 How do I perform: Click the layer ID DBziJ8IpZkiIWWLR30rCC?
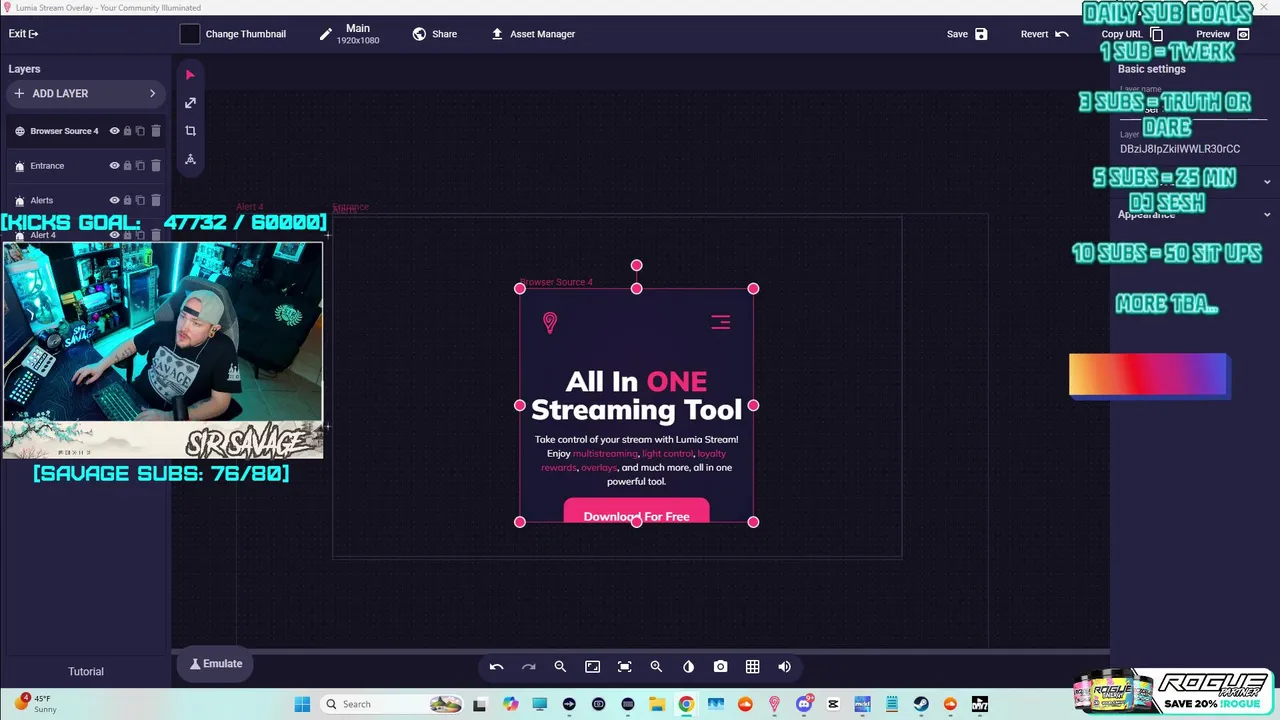1180,149
